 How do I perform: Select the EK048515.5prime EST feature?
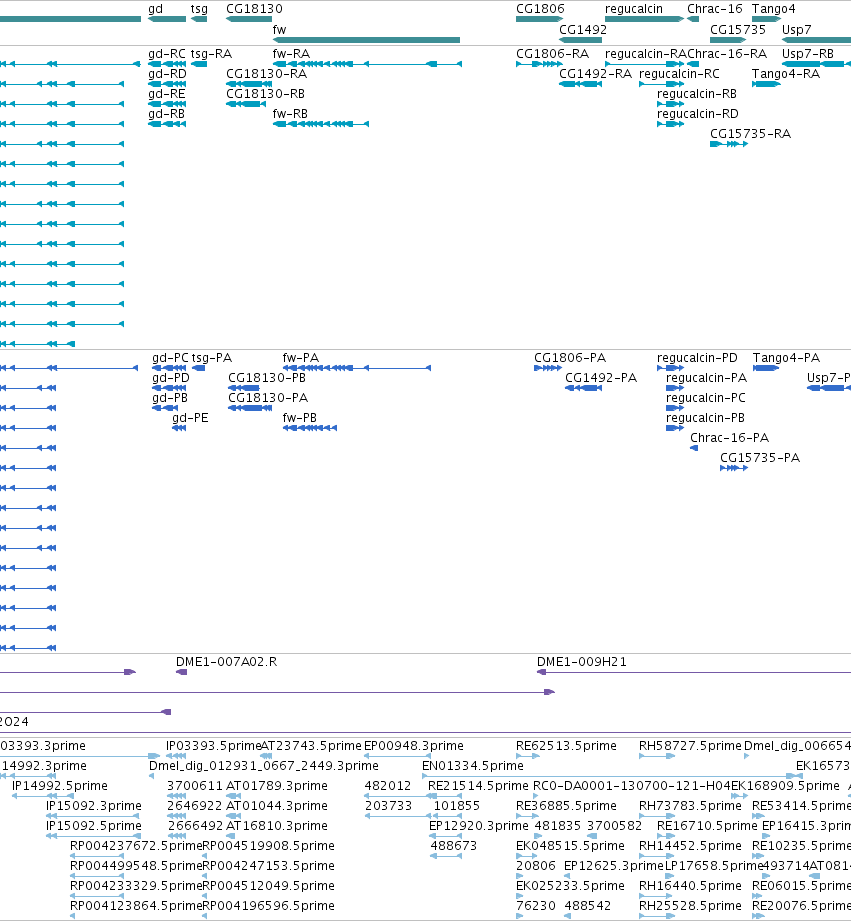click(526, 856)
